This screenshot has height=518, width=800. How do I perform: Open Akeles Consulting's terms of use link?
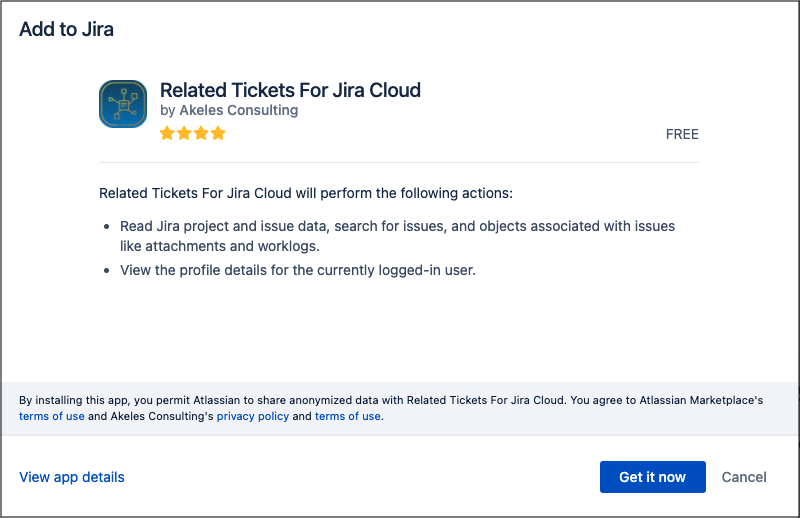[x=347, y=416]
